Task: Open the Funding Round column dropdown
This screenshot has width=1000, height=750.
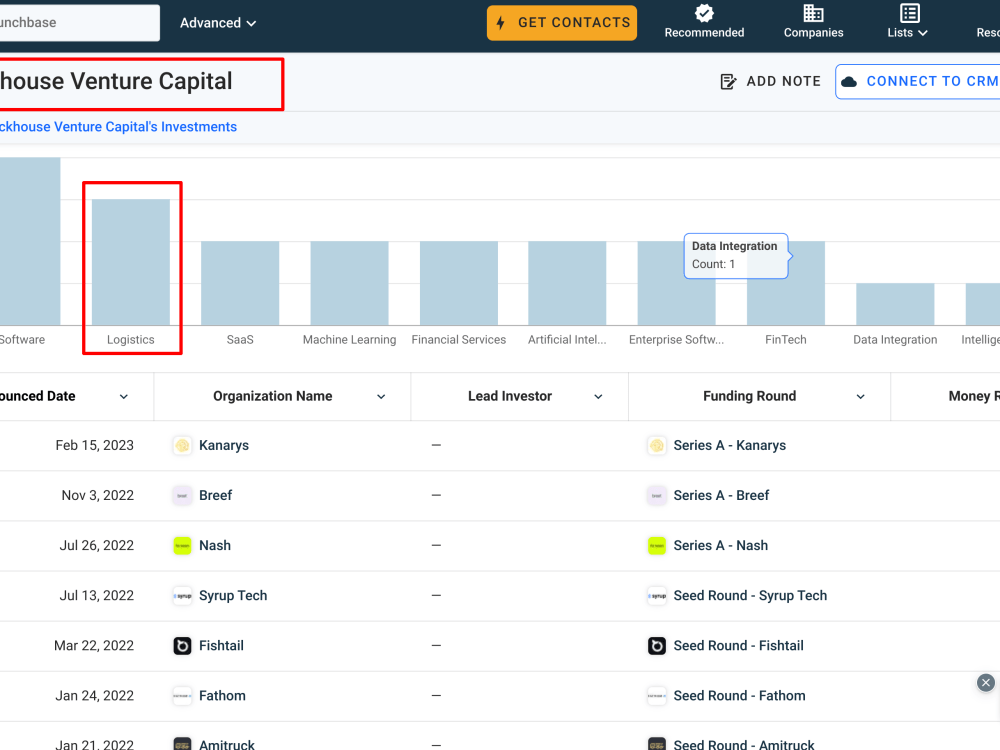Action: point(860,396)
